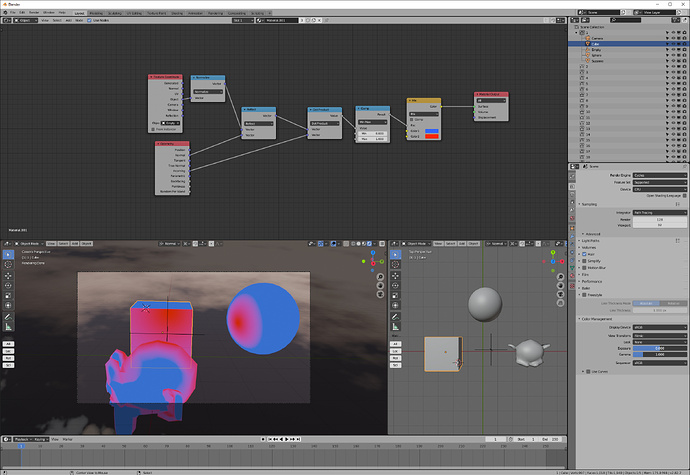
Task: Select the Transform tool in the left 3D viewport
Action: [x=8, y=305]
